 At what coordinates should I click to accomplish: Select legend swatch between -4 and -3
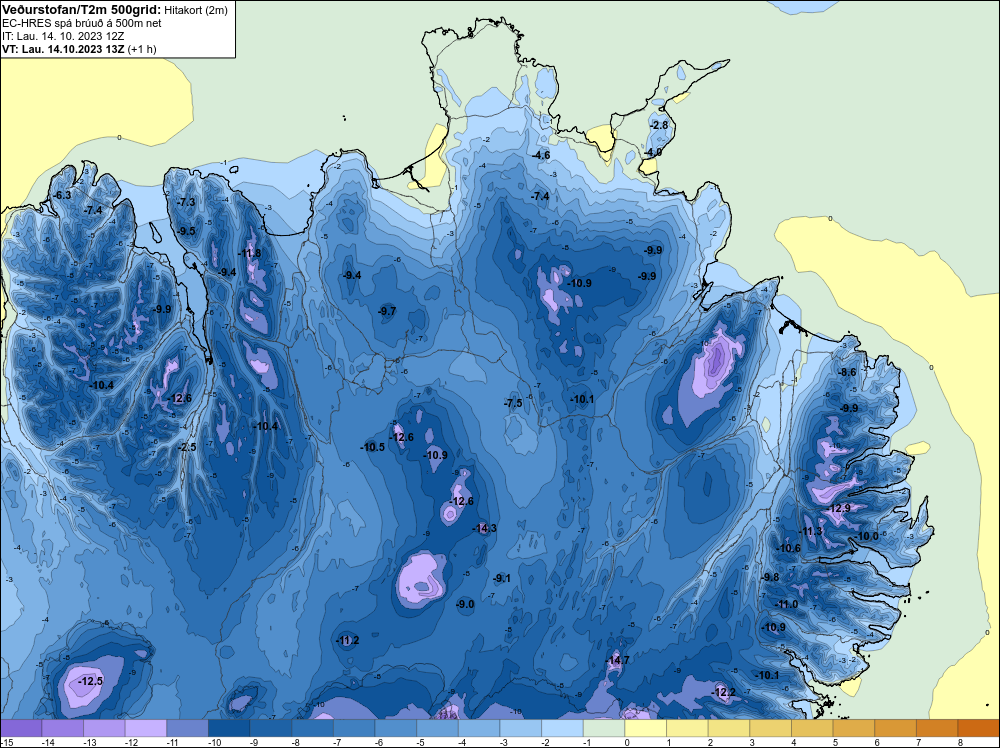(x=479, y=728)
